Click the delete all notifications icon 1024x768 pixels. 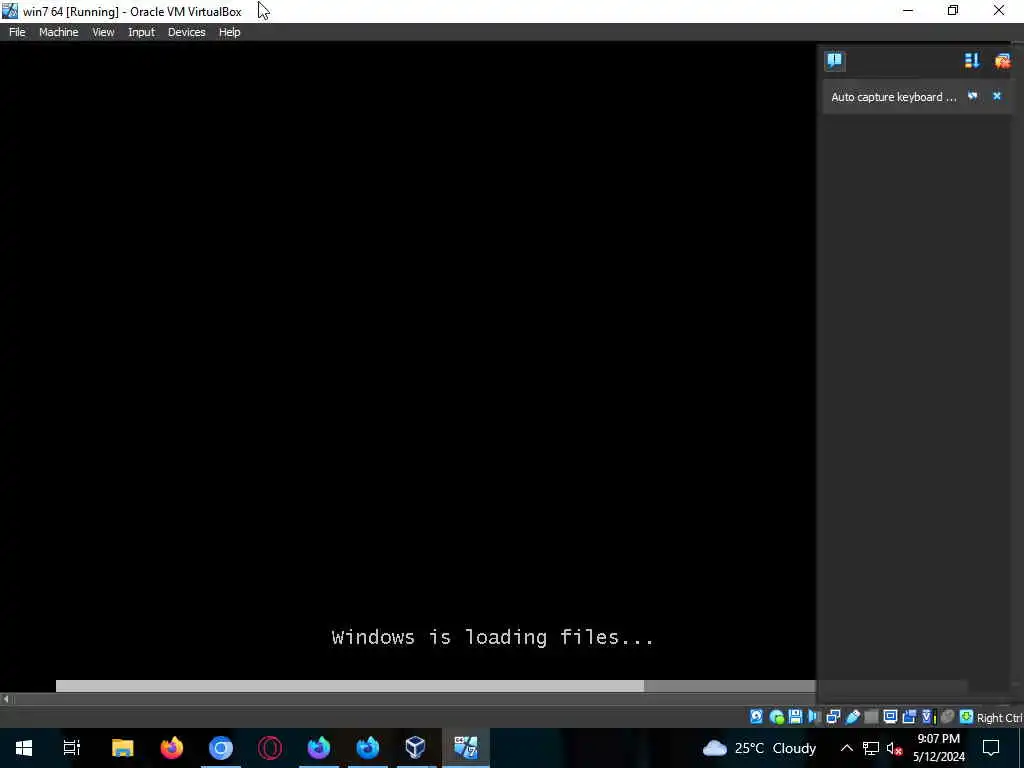pos(1002,61)
